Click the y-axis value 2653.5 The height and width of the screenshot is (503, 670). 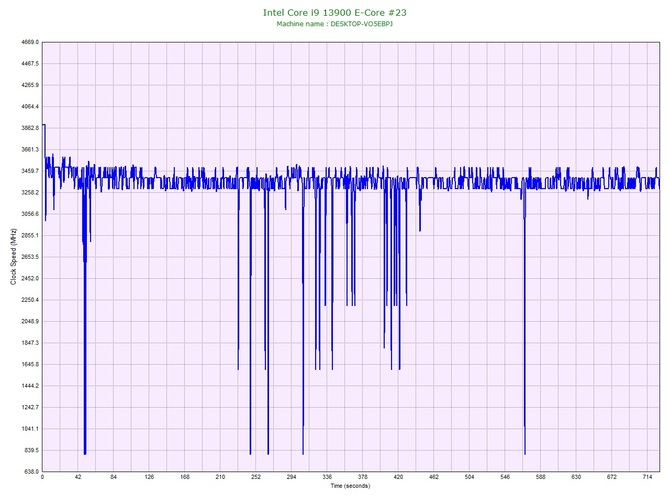coord(30,257)
